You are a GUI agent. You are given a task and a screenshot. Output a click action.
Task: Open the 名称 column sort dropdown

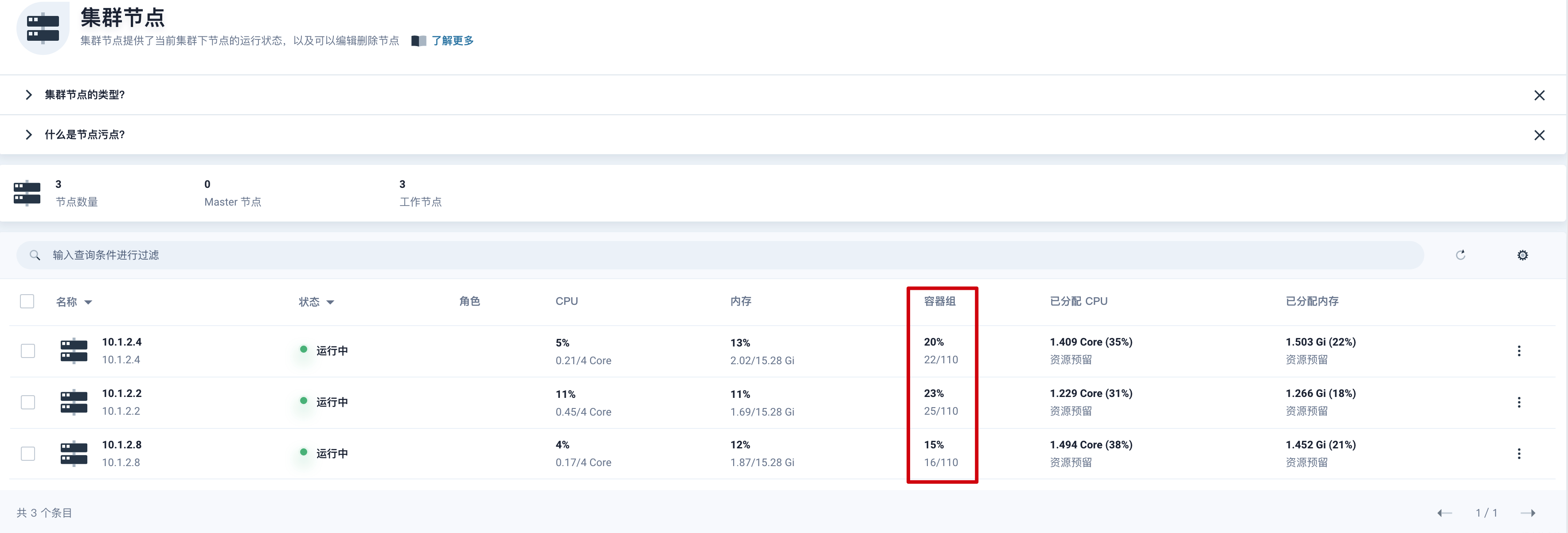tap(88, 303)
